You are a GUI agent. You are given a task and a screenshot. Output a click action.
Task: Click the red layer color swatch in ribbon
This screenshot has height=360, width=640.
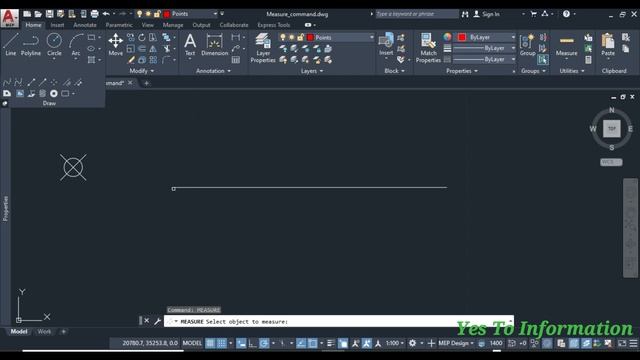(310, 37)
